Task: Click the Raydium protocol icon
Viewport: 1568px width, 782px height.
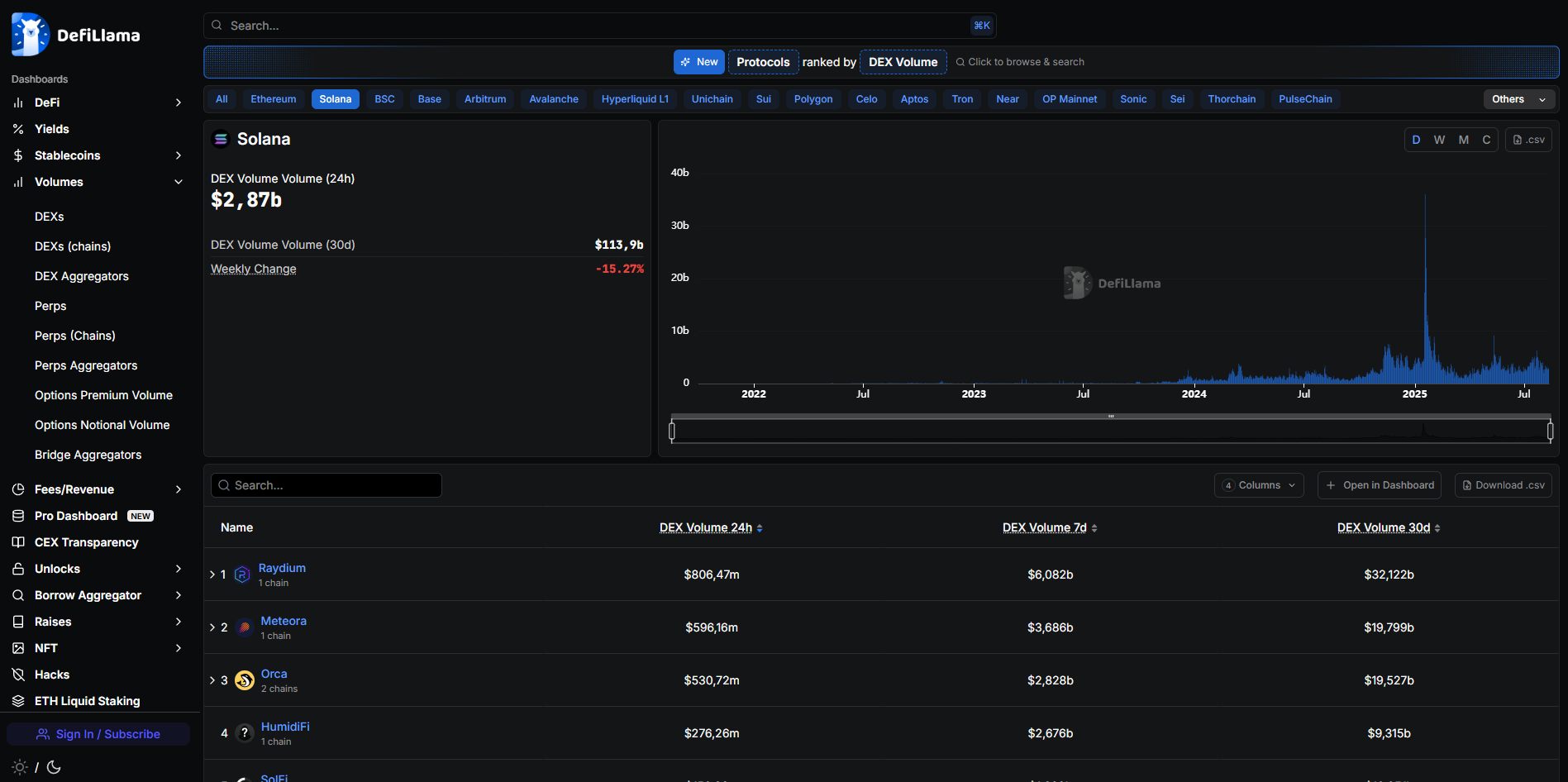Action: (242, 575)
